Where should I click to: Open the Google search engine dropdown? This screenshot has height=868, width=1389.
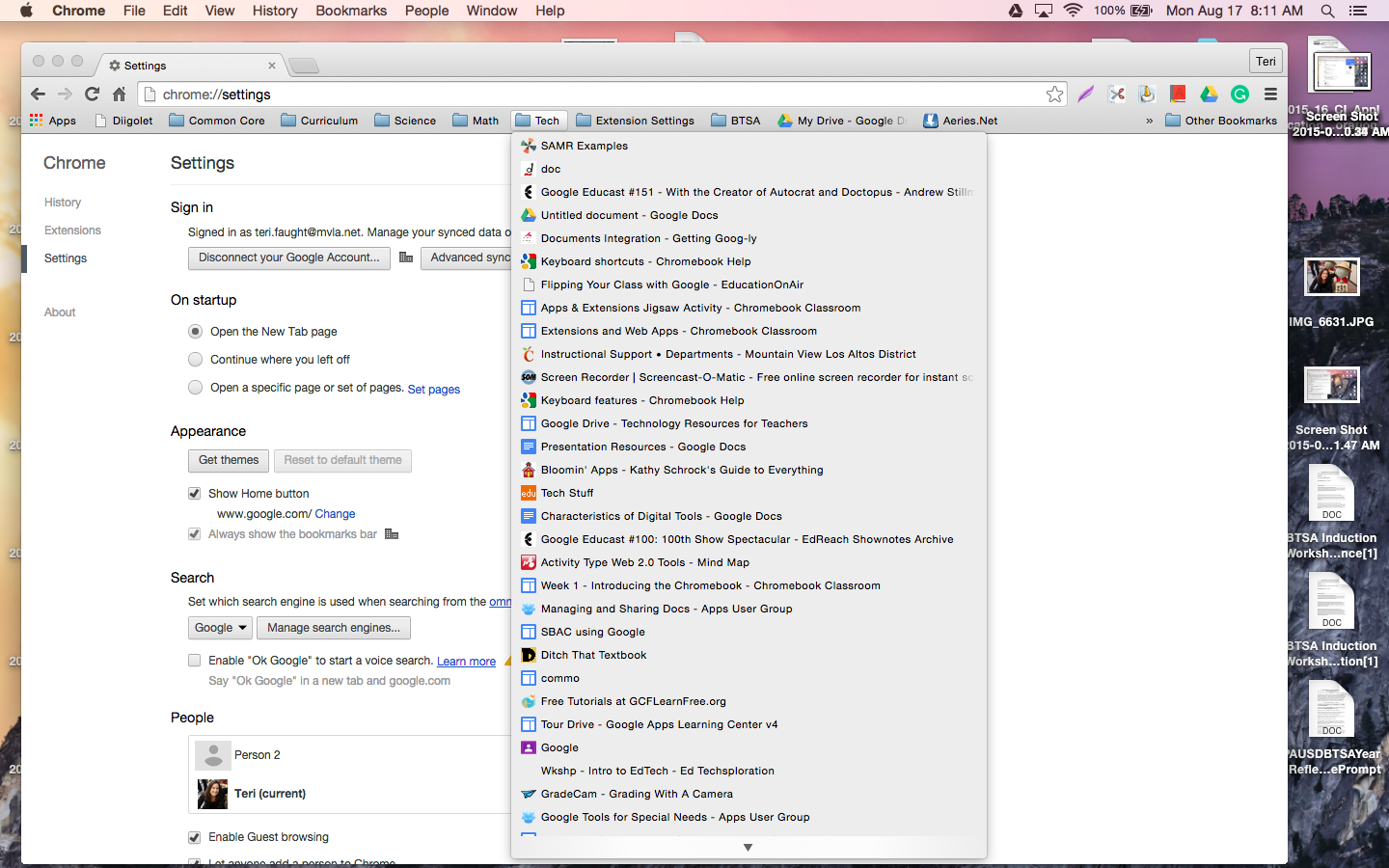pyautogui.click(x=221, y=628)
